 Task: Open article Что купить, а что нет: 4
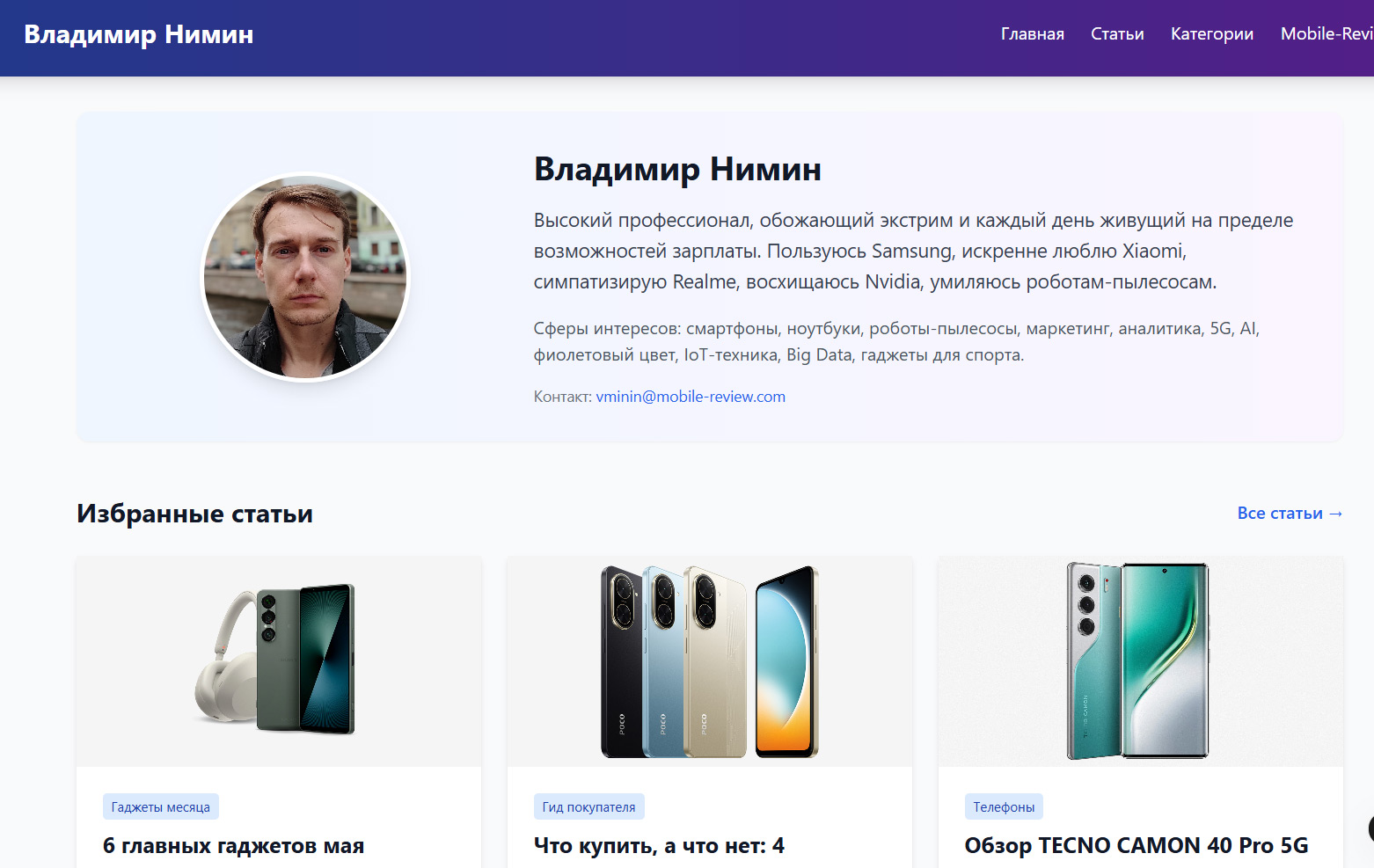coord(659,846)
